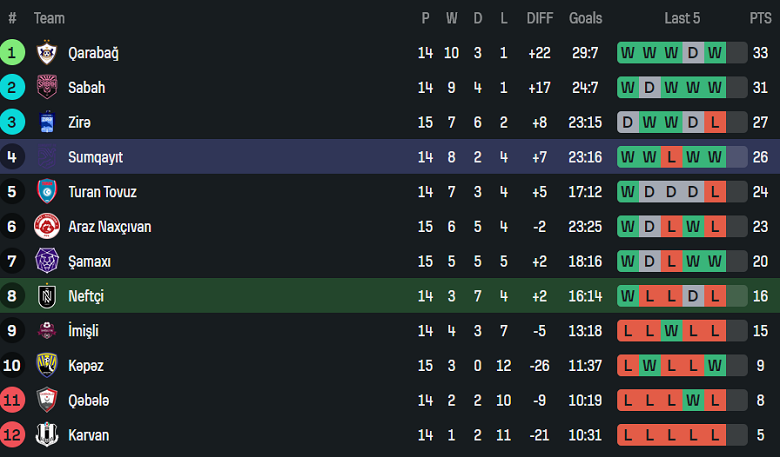Click the Qarabağ club crest icon
The image size is (780, 457).
click(46, 53)
